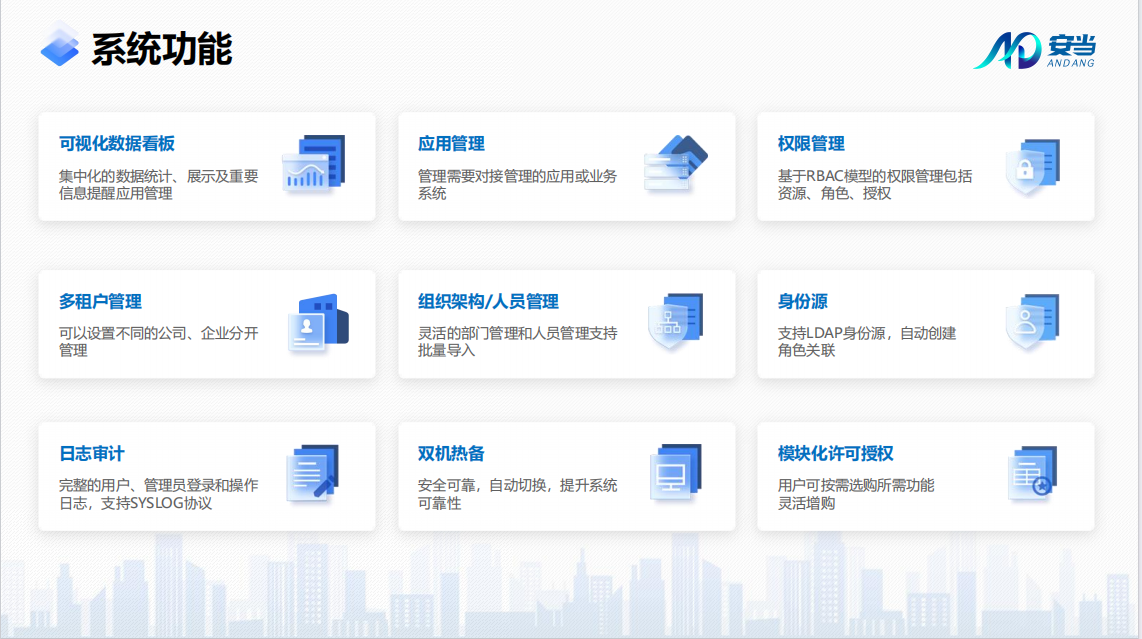This screenshot has height=639, width=1142.
Task: Click the 系统功能 page title
Action: [x=162, y=49]
